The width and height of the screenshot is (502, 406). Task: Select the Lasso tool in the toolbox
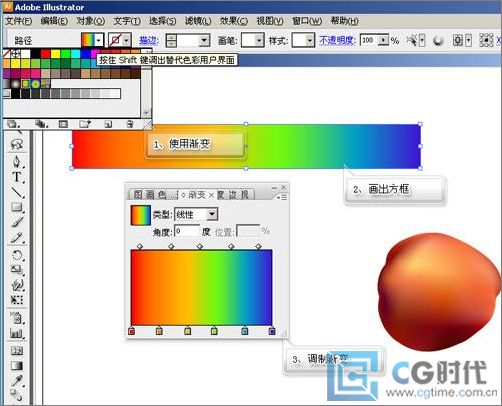pos(17,144)
